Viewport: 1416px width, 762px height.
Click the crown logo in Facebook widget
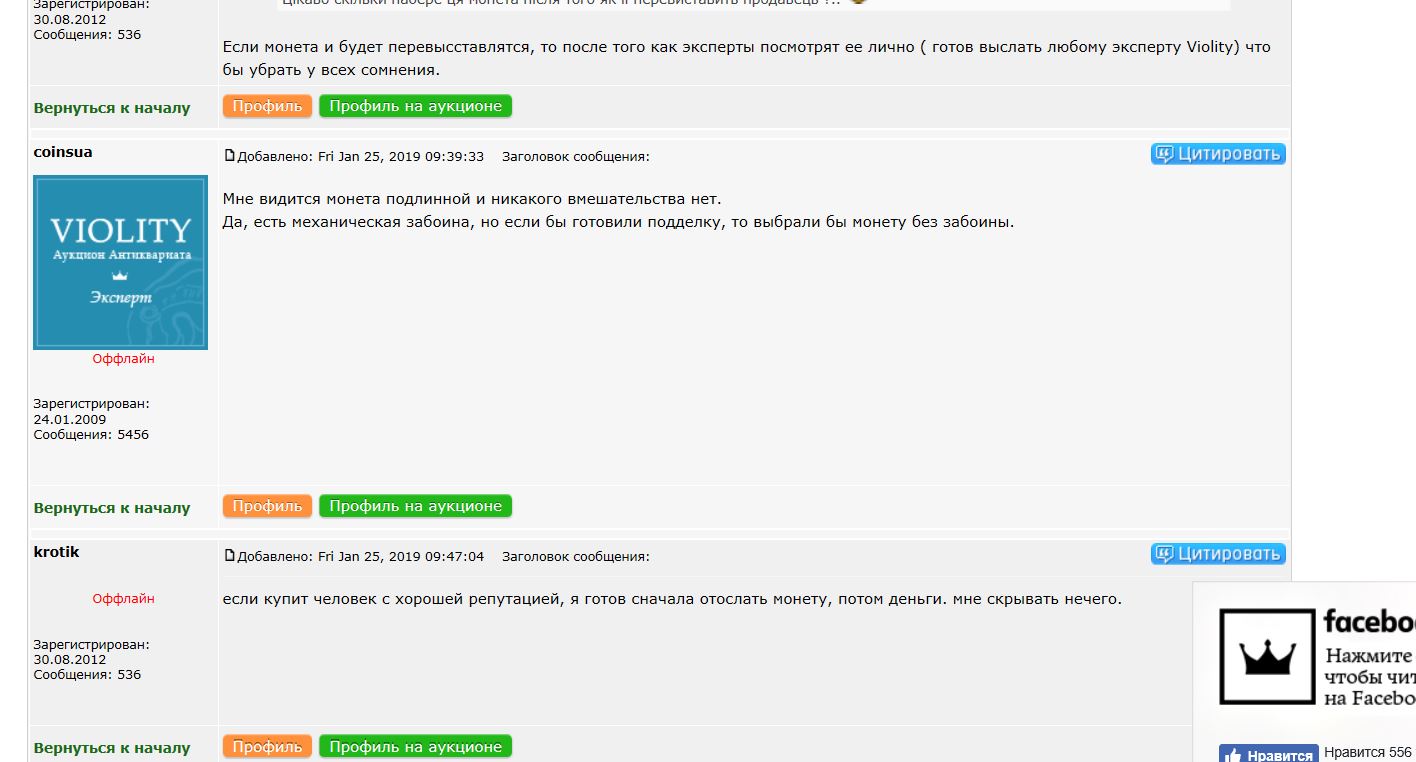pyautogui.click(x=1267, y=656)
